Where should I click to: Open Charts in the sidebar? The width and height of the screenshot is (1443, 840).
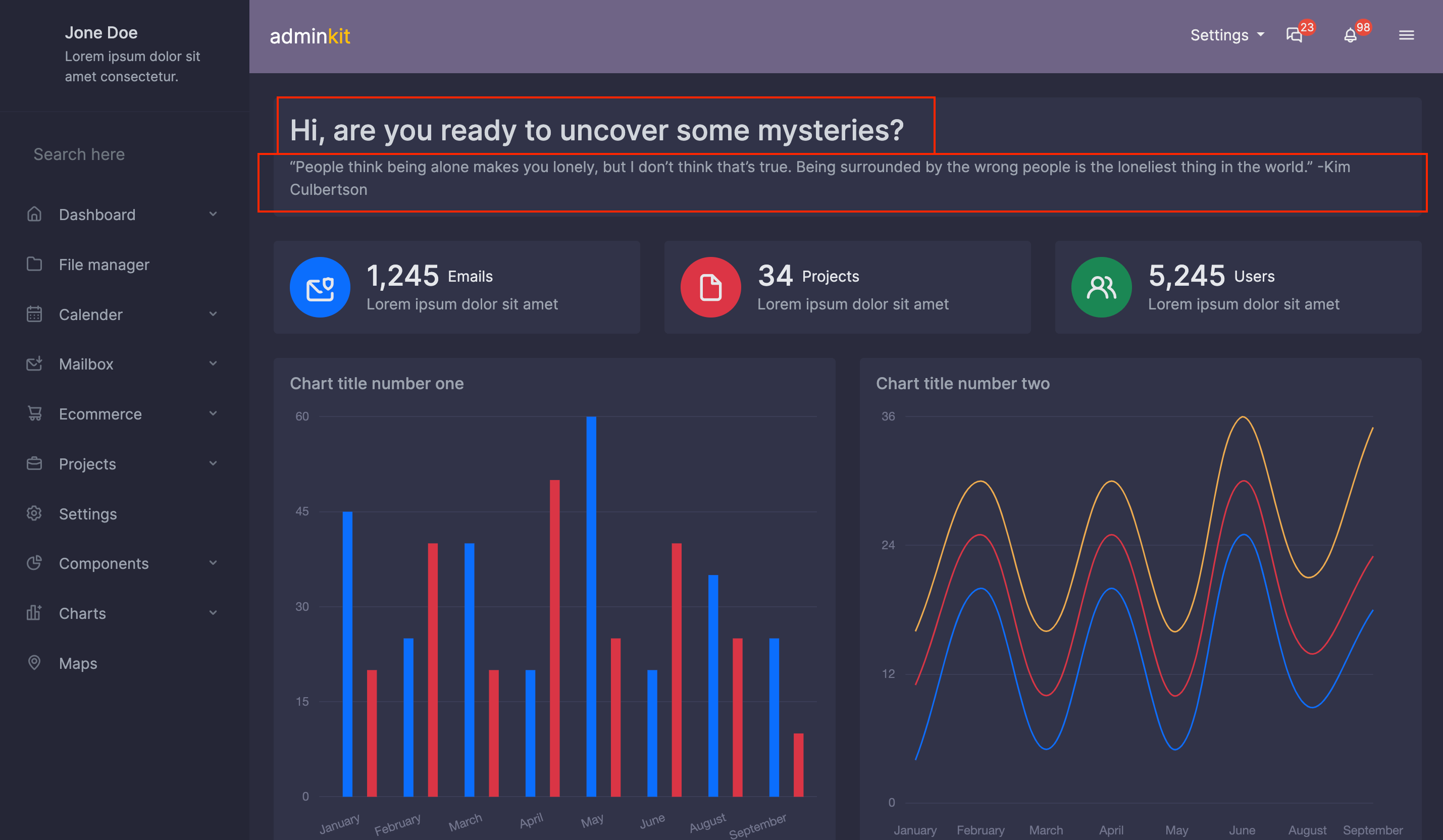[82, 613]
